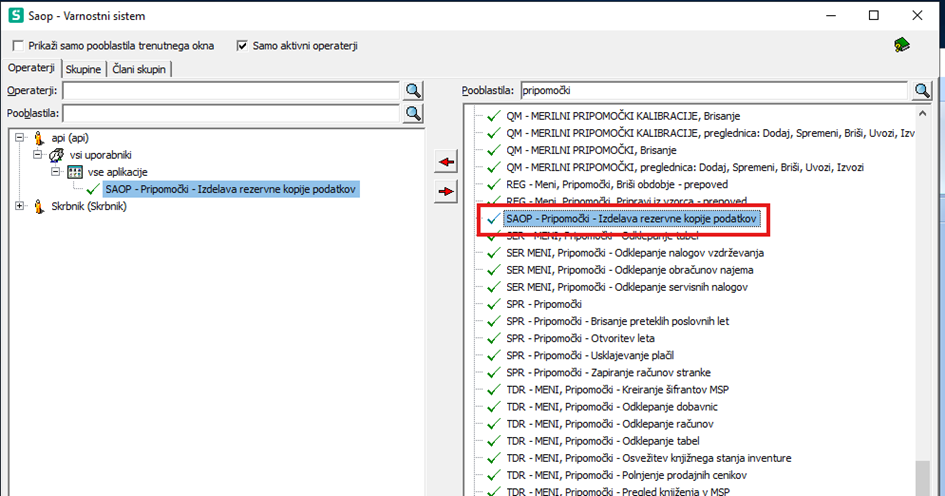Click the permissions list scrollbar thumb
The width and height of the screenshot is (945, 496).
click(922, 479)
